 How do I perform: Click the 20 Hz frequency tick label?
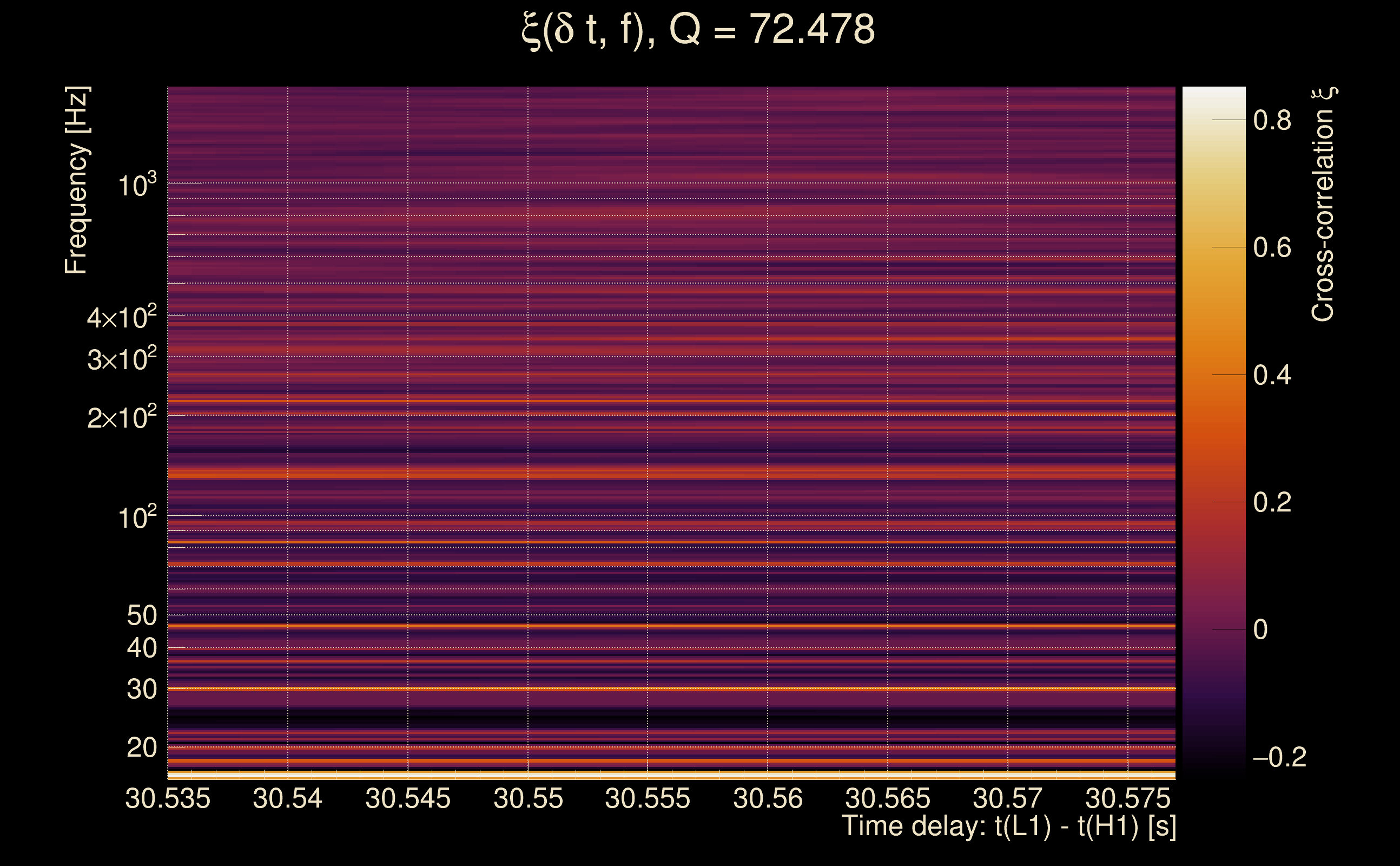pos(141,747)
